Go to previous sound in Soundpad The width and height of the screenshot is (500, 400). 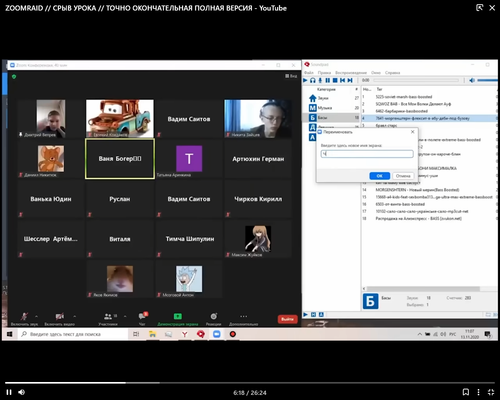pos(342,80)
